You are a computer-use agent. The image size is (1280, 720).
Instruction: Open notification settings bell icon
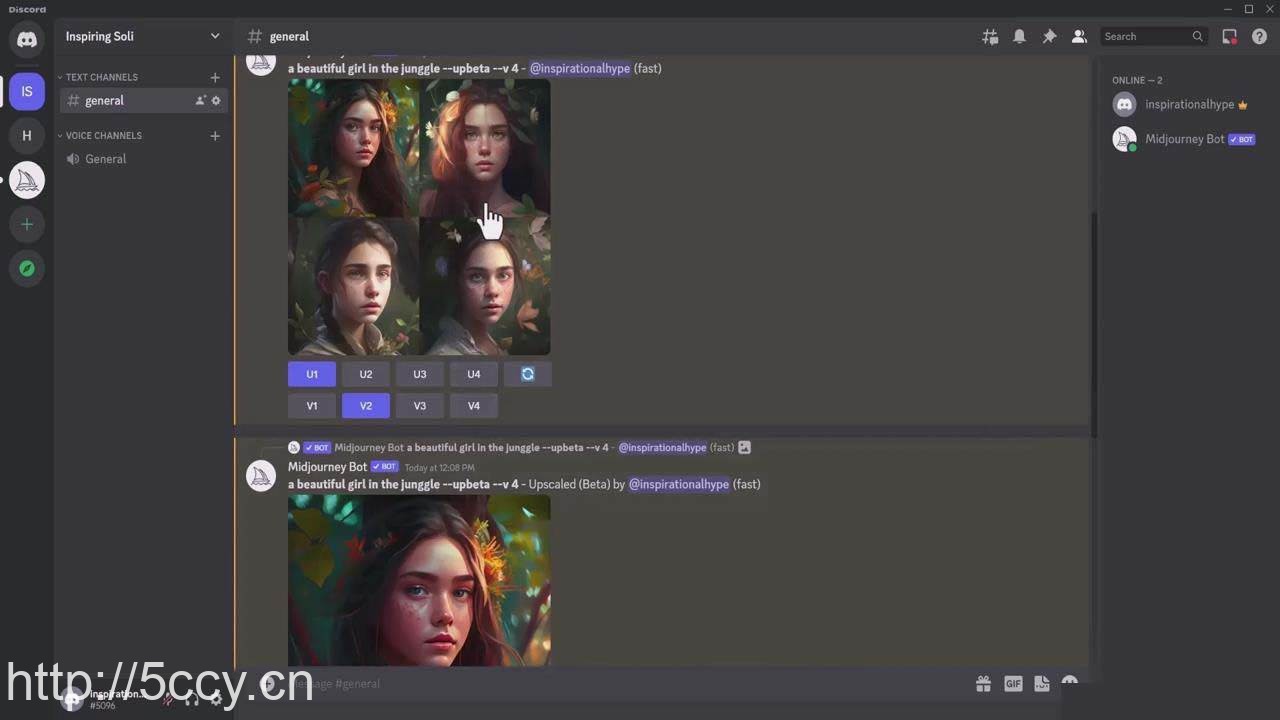point(1019,36)
